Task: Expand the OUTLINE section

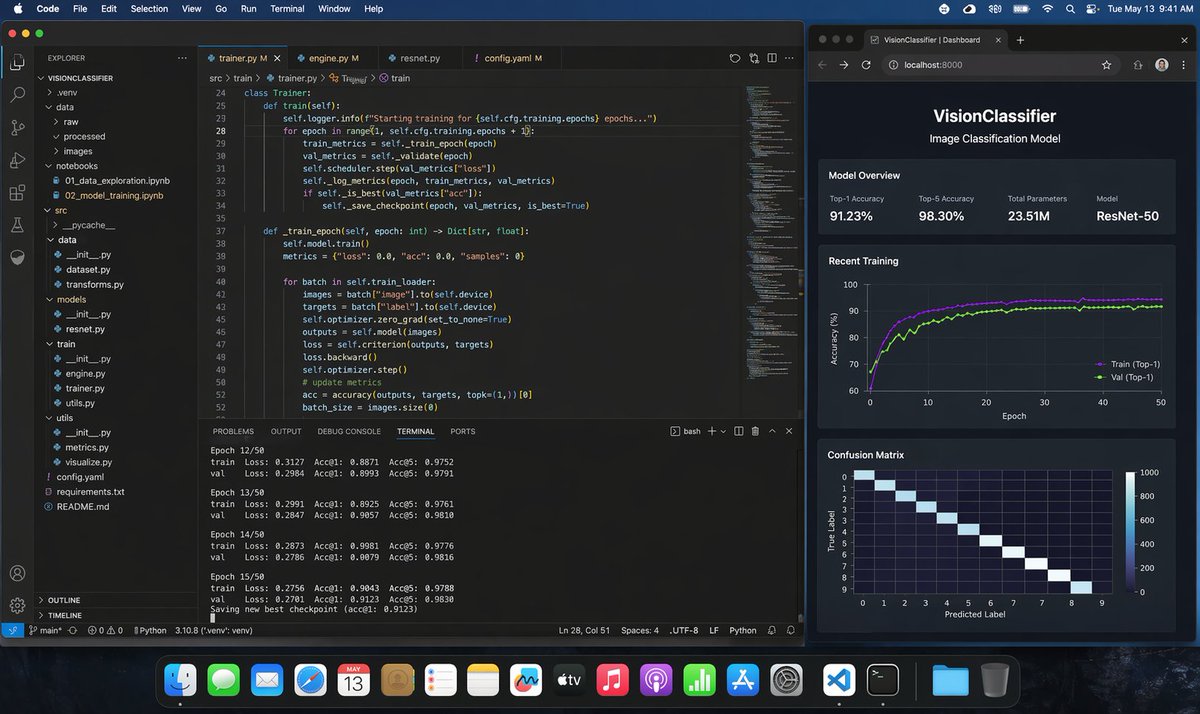Action: click(x=63, y=600)
